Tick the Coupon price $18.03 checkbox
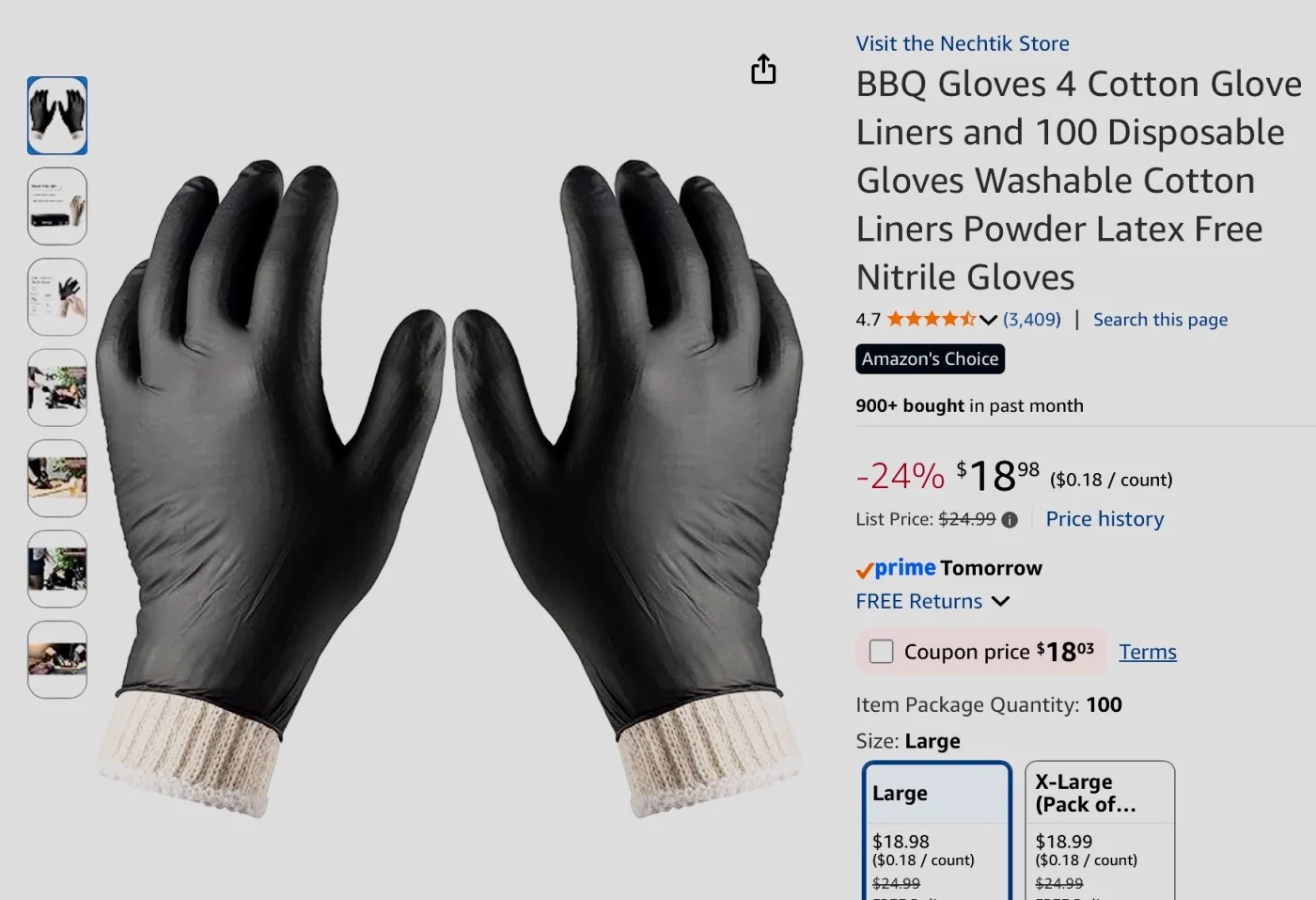 point(881,651)
